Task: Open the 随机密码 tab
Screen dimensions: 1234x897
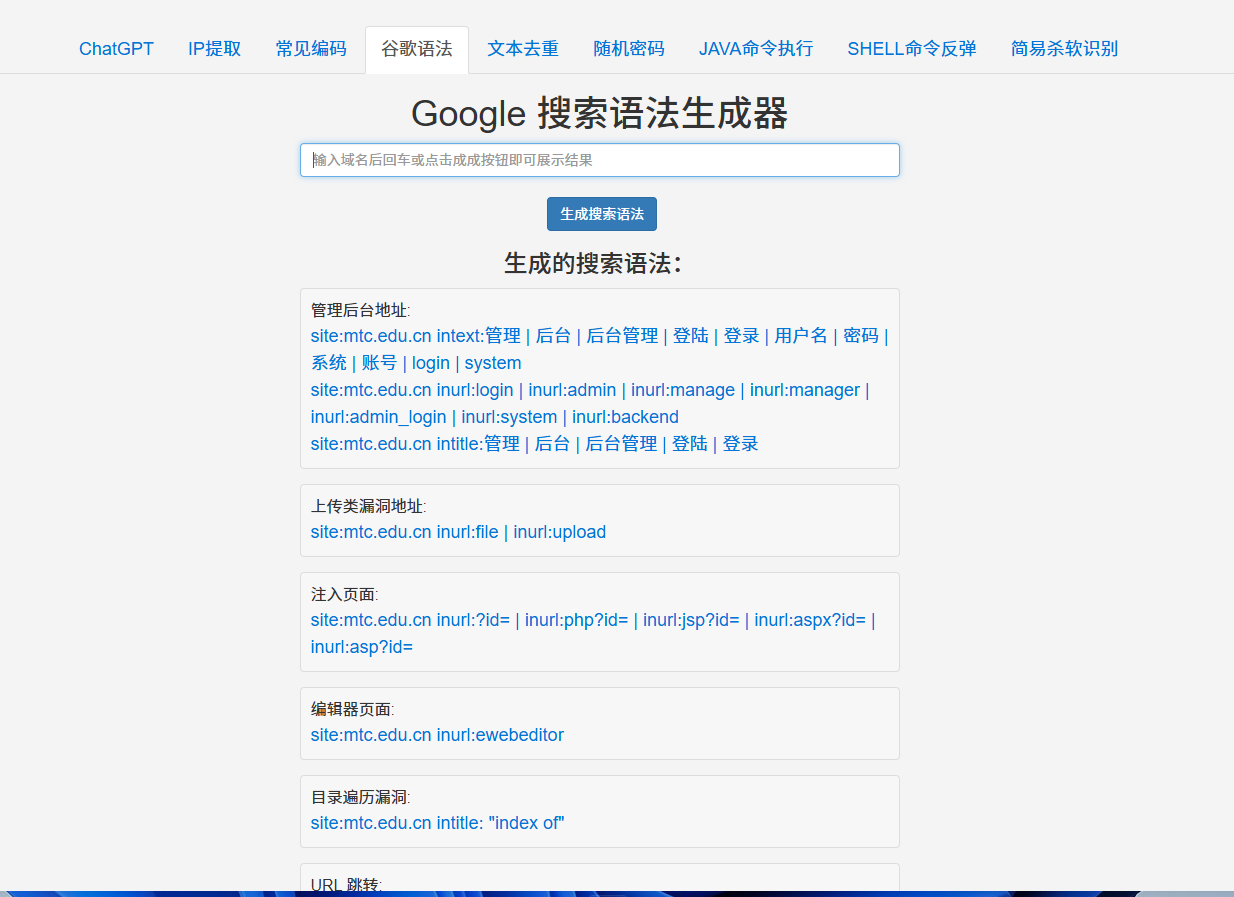Action: 629,49
